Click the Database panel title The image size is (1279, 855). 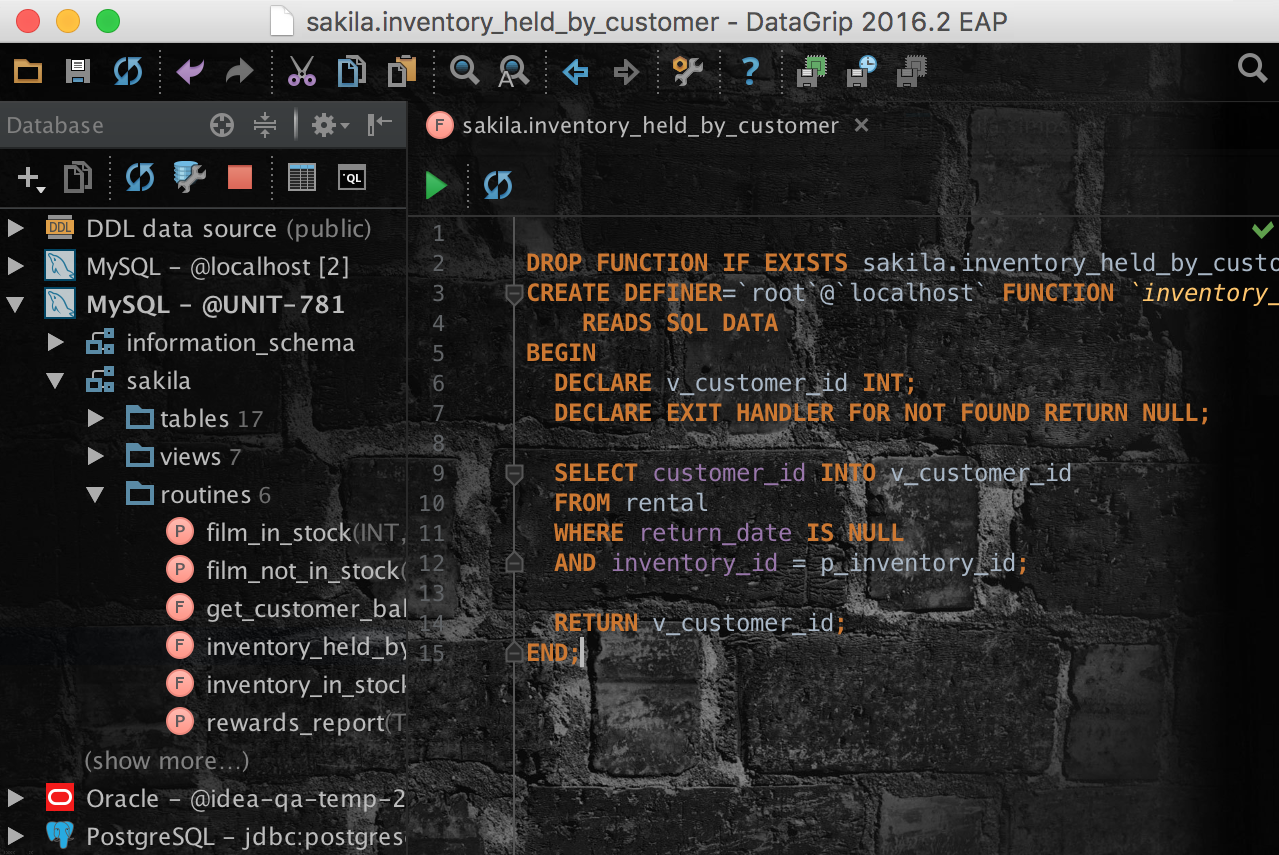coord(55,125)
